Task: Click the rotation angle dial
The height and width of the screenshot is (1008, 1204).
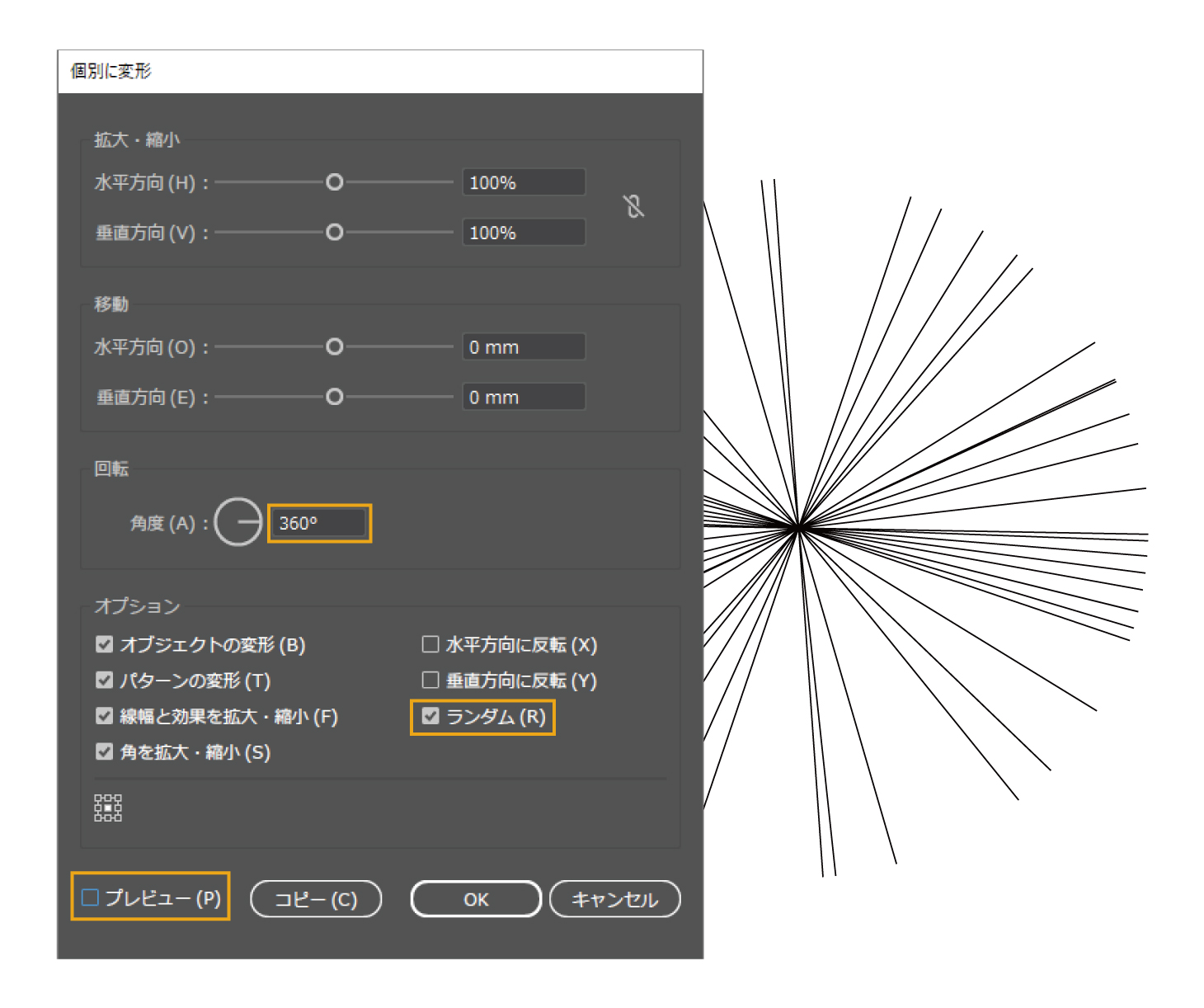Action: (238, 522)
